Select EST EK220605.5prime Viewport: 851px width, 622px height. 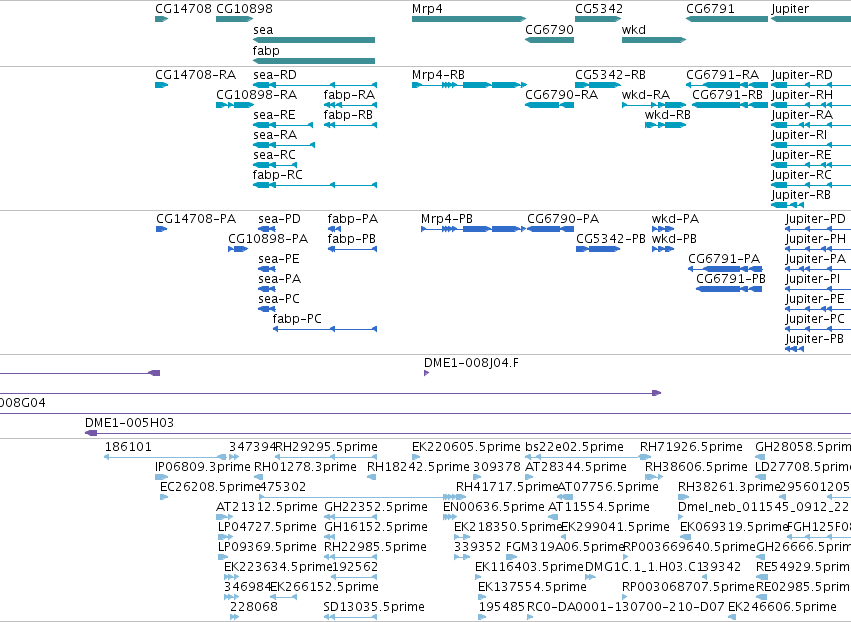point(416,457)
